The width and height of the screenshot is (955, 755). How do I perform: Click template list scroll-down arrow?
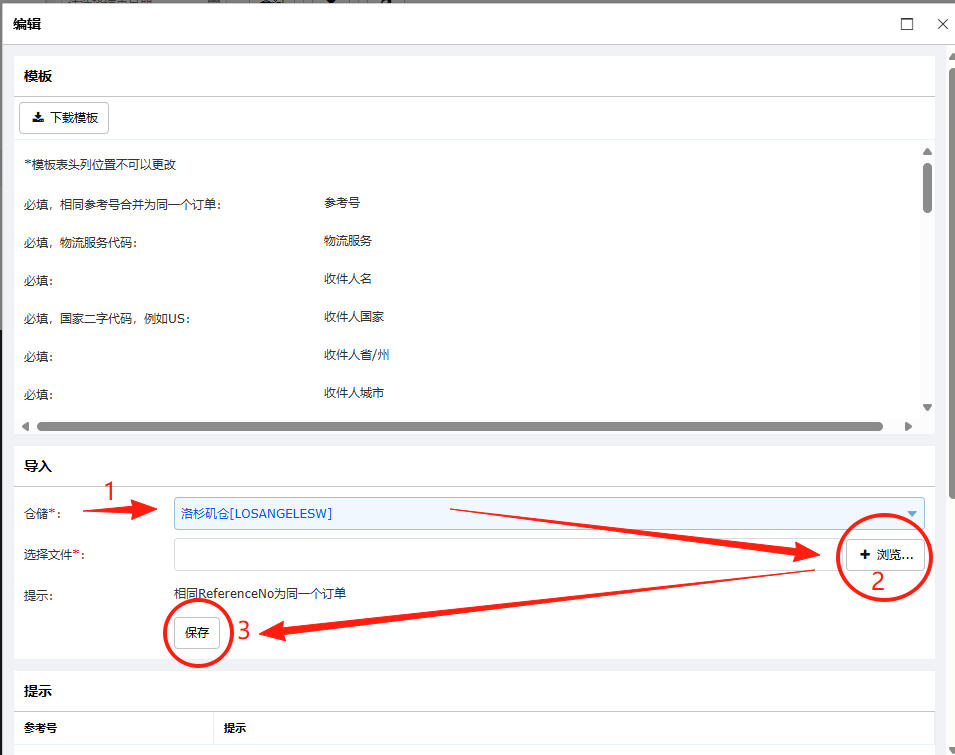(927, 407)
